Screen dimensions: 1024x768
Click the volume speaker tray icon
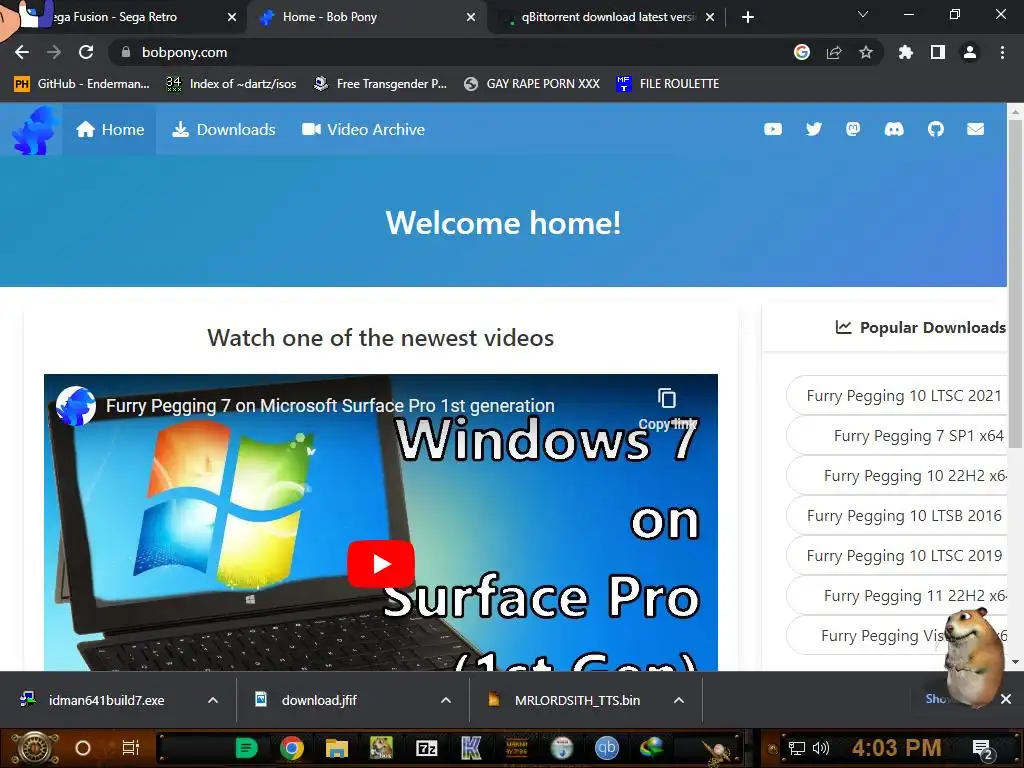tap(820, 748)
